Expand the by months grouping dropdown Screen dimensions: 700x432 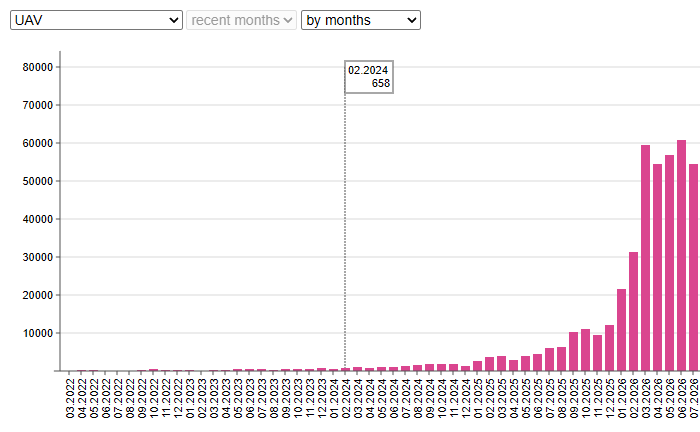361,20
